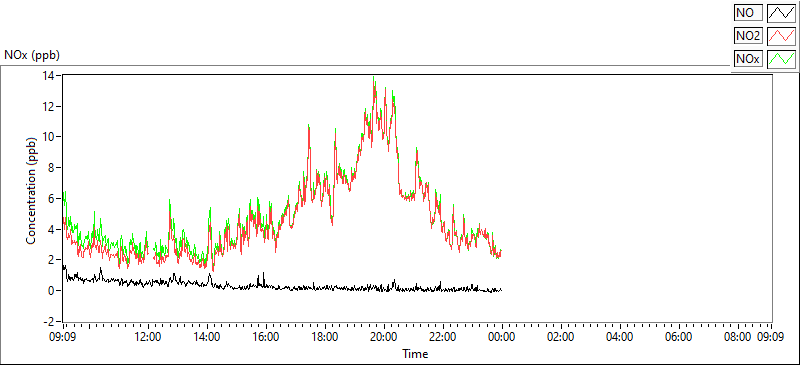Click the NO2 red line-style legend icon
This screenshot has width=800, height=365.
(782, 36)
